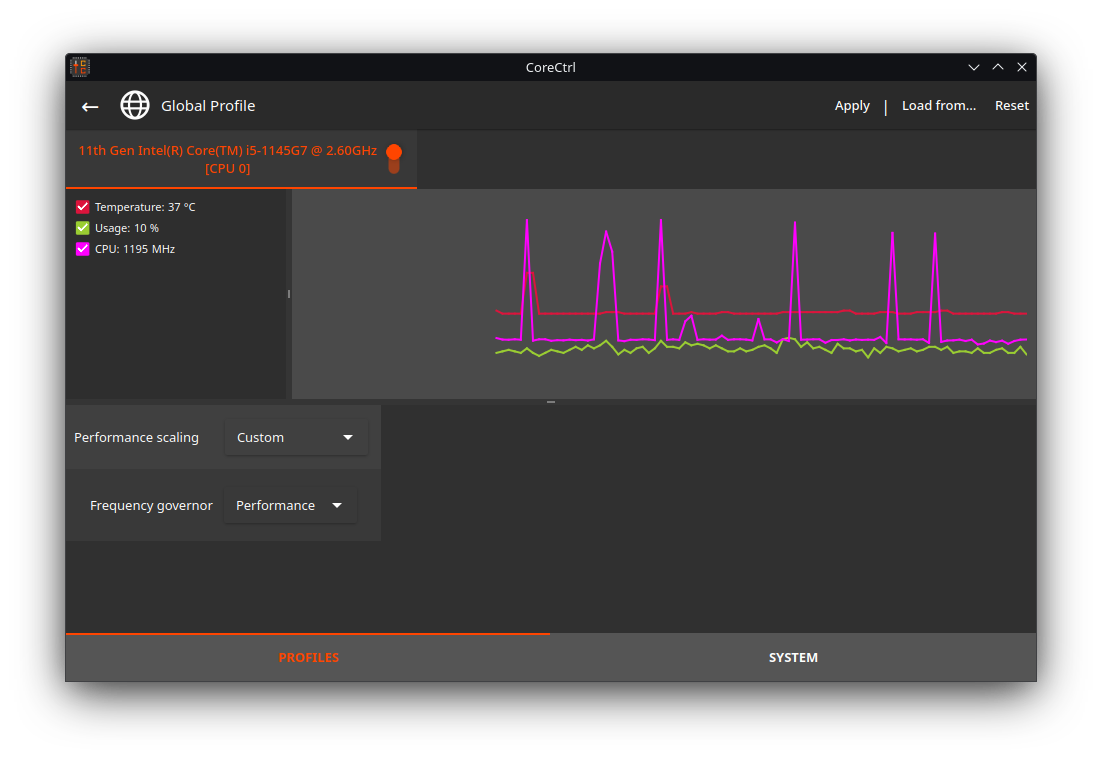Click the sensor panel vertical splitter handle
Screen dimensions: 1102x759
click(x=289, y=294)
